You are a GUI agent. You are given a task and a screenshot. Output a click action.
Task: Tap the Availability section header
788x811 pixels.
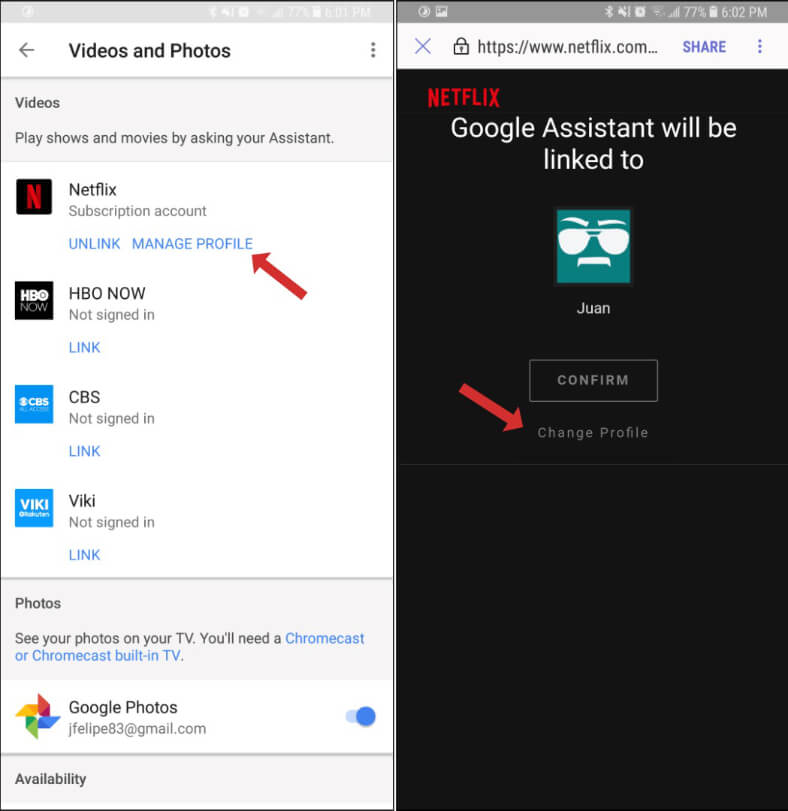point(51,779)
